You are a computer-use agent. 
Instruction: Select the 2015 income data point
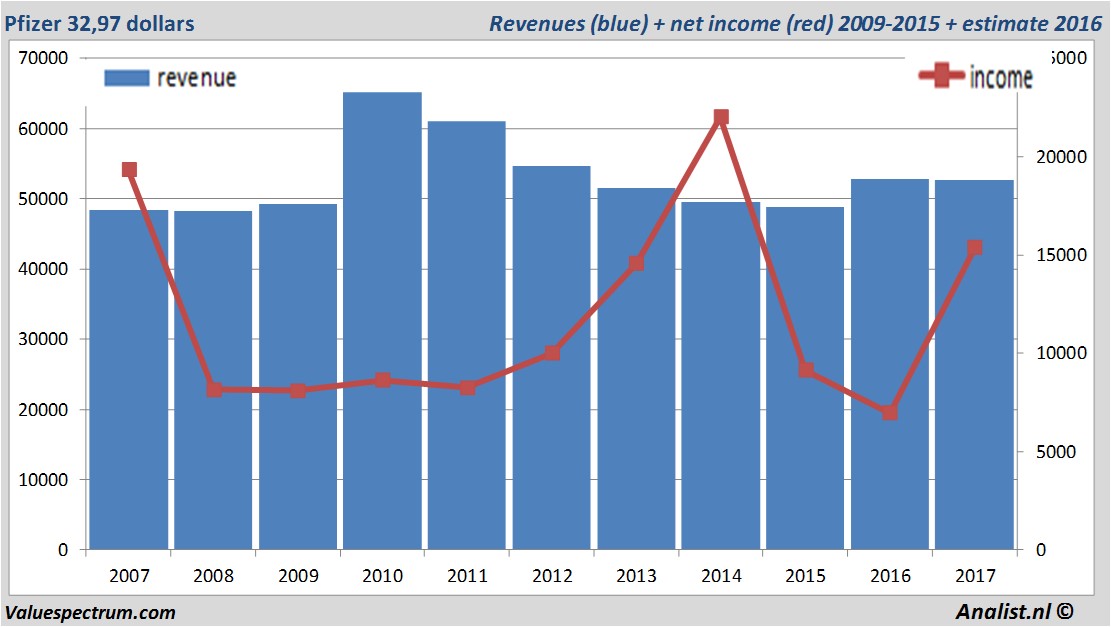806,370
